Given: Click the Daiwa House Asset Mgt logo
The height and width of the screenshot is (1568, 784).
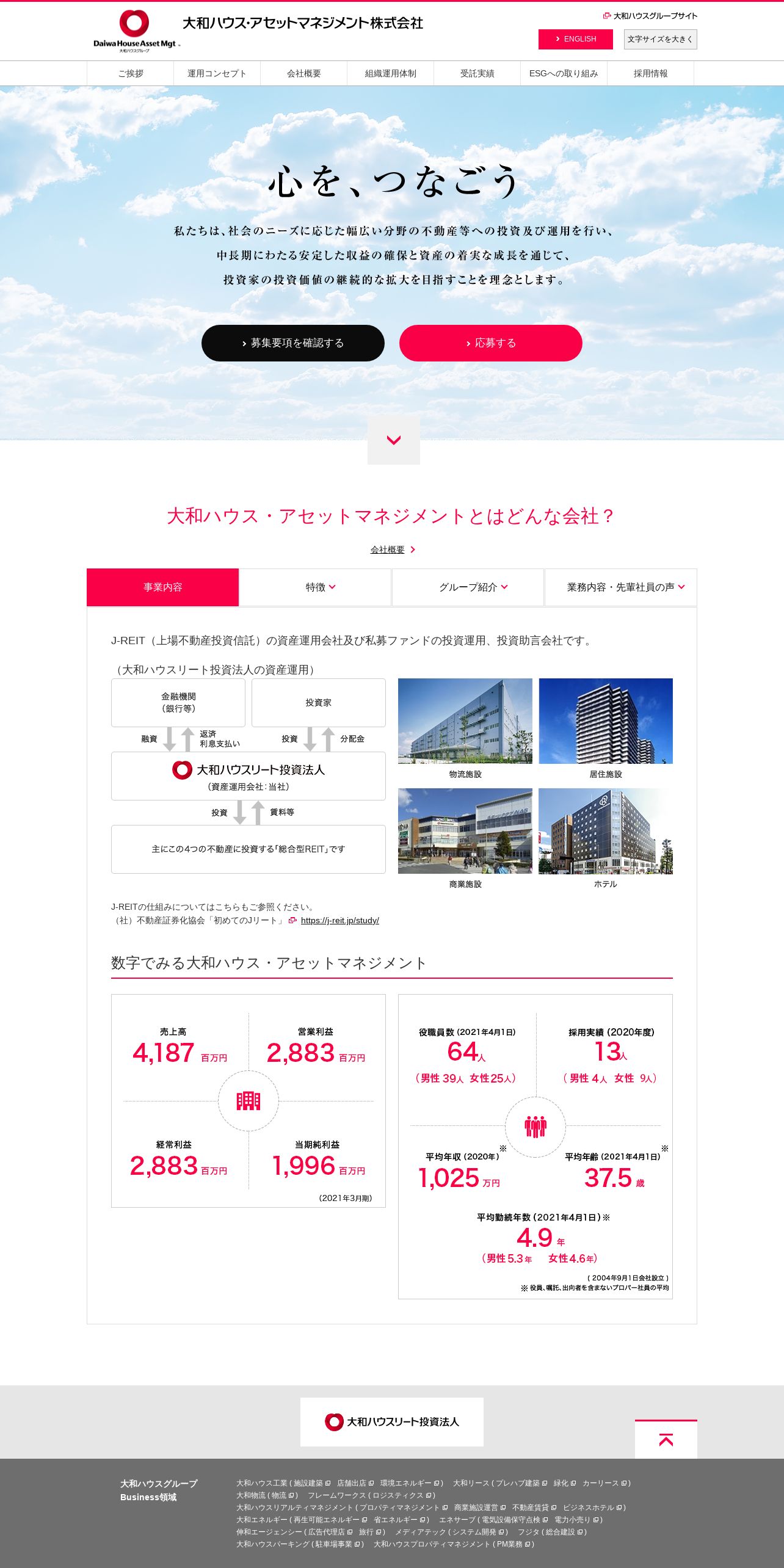Looking at the screenshot, I should click(137, 31).
